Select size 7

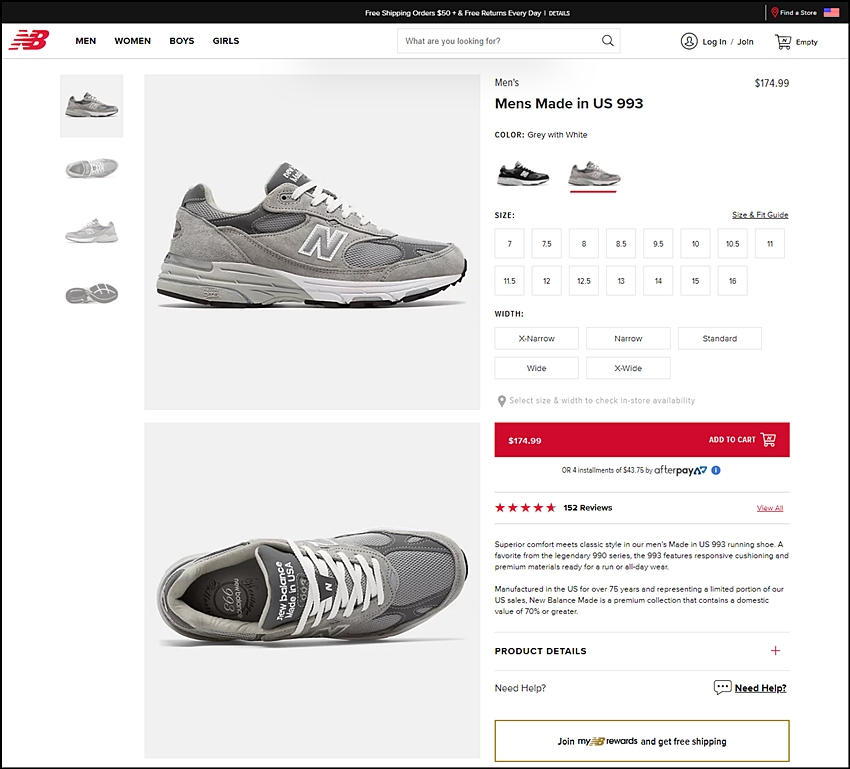[510, 244]
